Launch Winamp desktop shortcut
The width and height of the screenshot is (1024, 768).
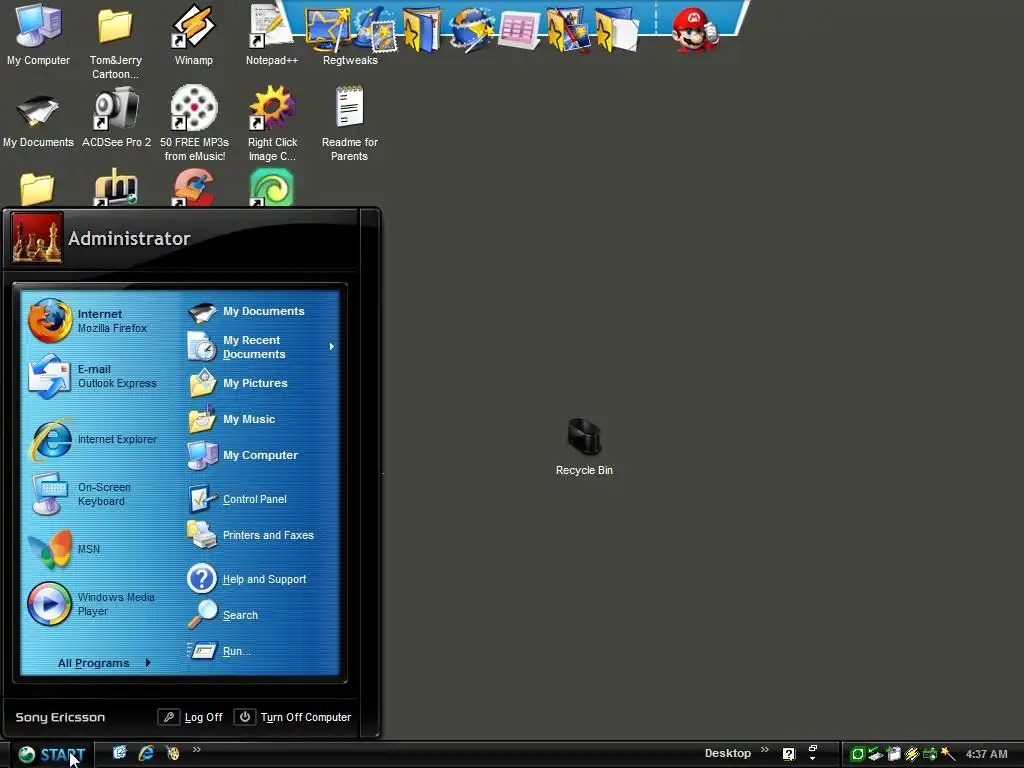(193, 35)
